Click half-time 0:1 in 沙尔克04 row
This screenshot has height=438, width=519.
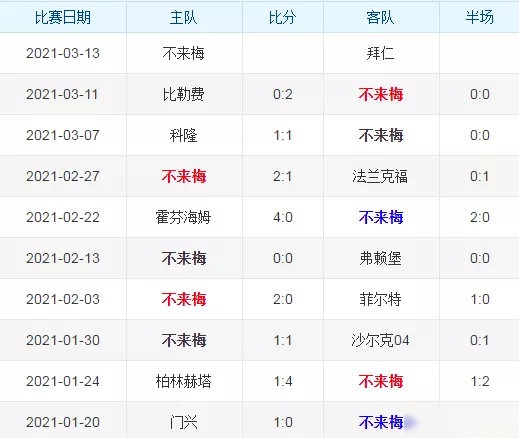click(x=480, y=340)
